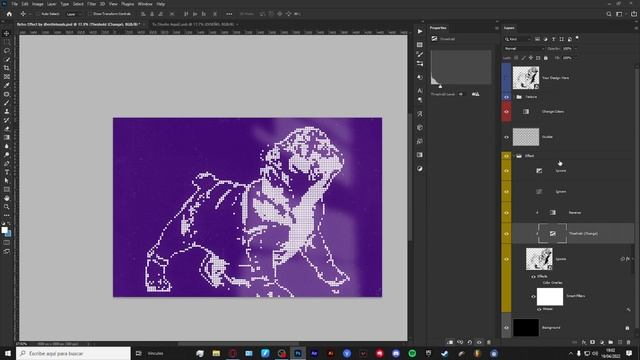Select the Clone Stamp tool
640x360 pixels.
[x=7, y=111]
